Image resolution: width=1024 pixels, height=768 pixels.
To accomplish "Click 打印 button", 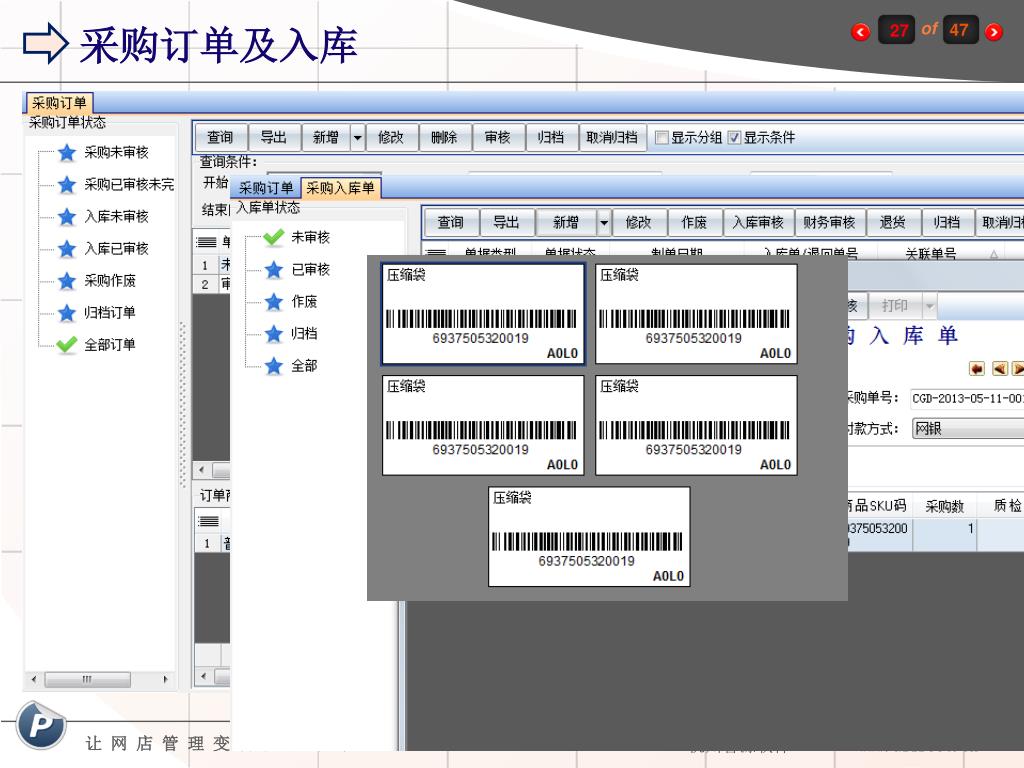I will (x=895, y=306).
